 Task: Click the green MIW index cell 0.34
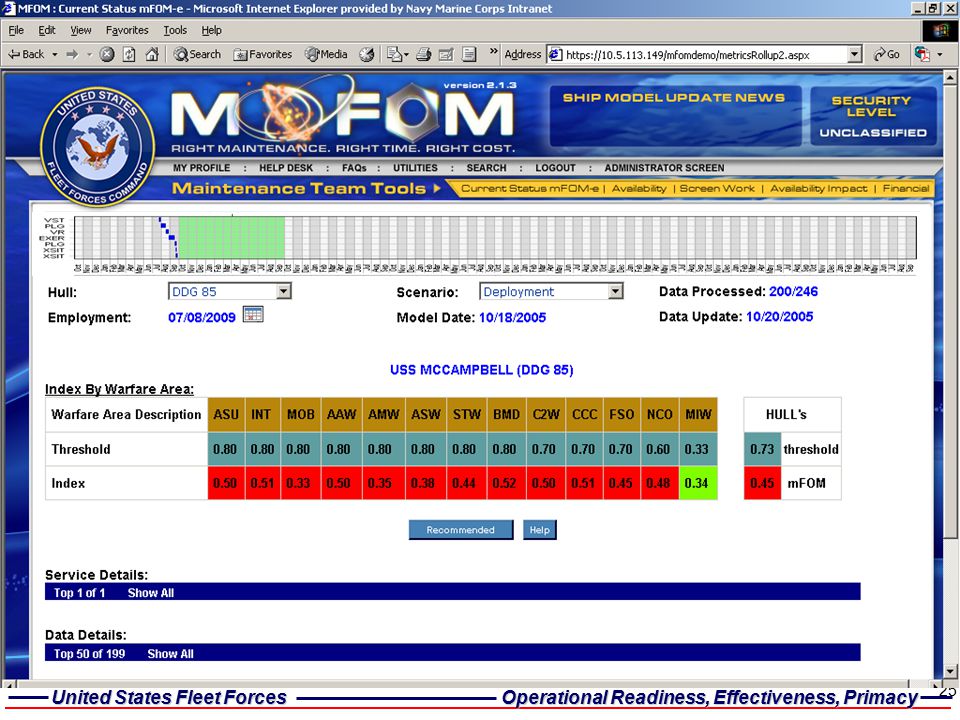coord(698,483)
